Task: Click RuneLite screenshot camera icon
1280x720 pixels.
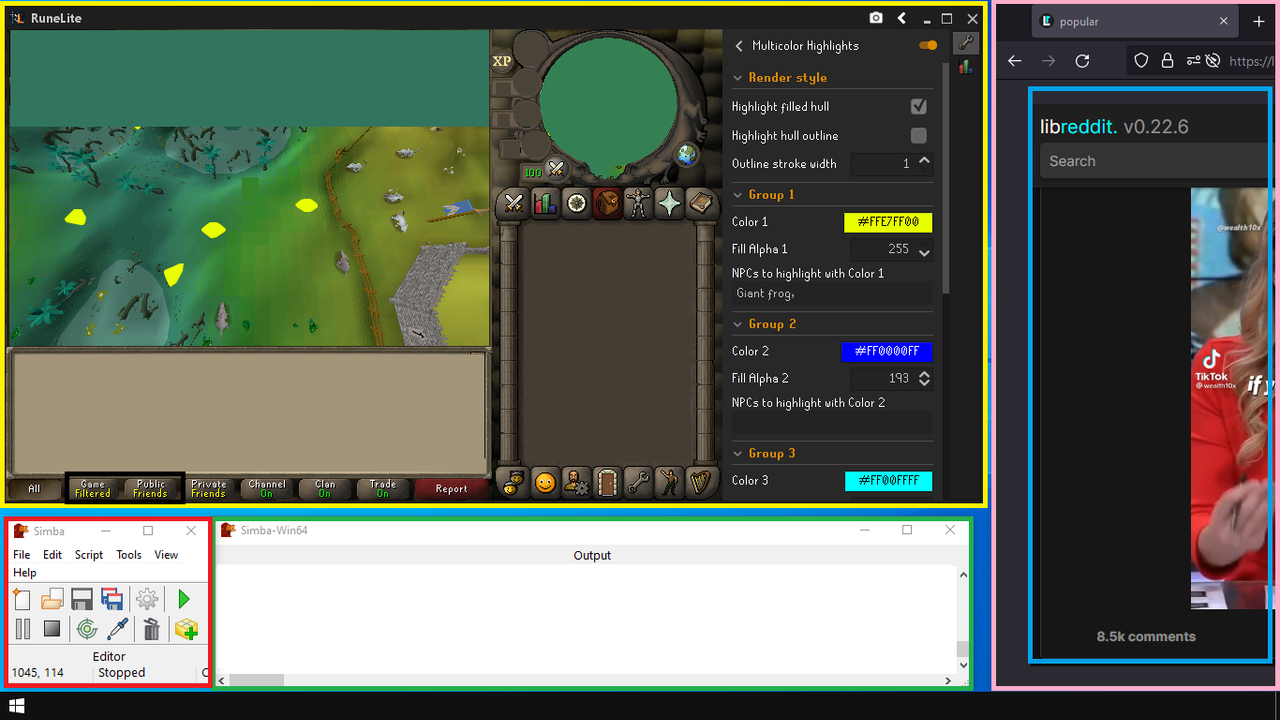Action: pos(876,18)
